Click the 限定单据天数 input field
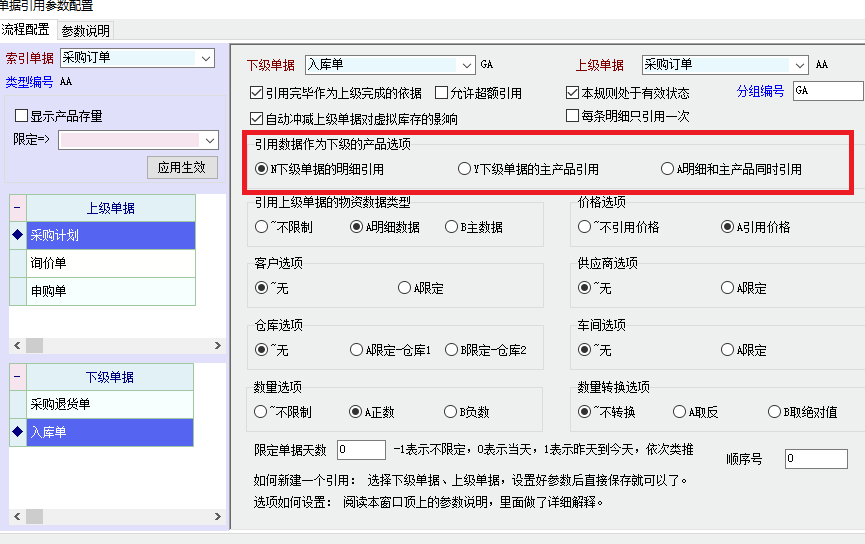The width and height of the screenshot is (865, 544). [x=360, y=450]
